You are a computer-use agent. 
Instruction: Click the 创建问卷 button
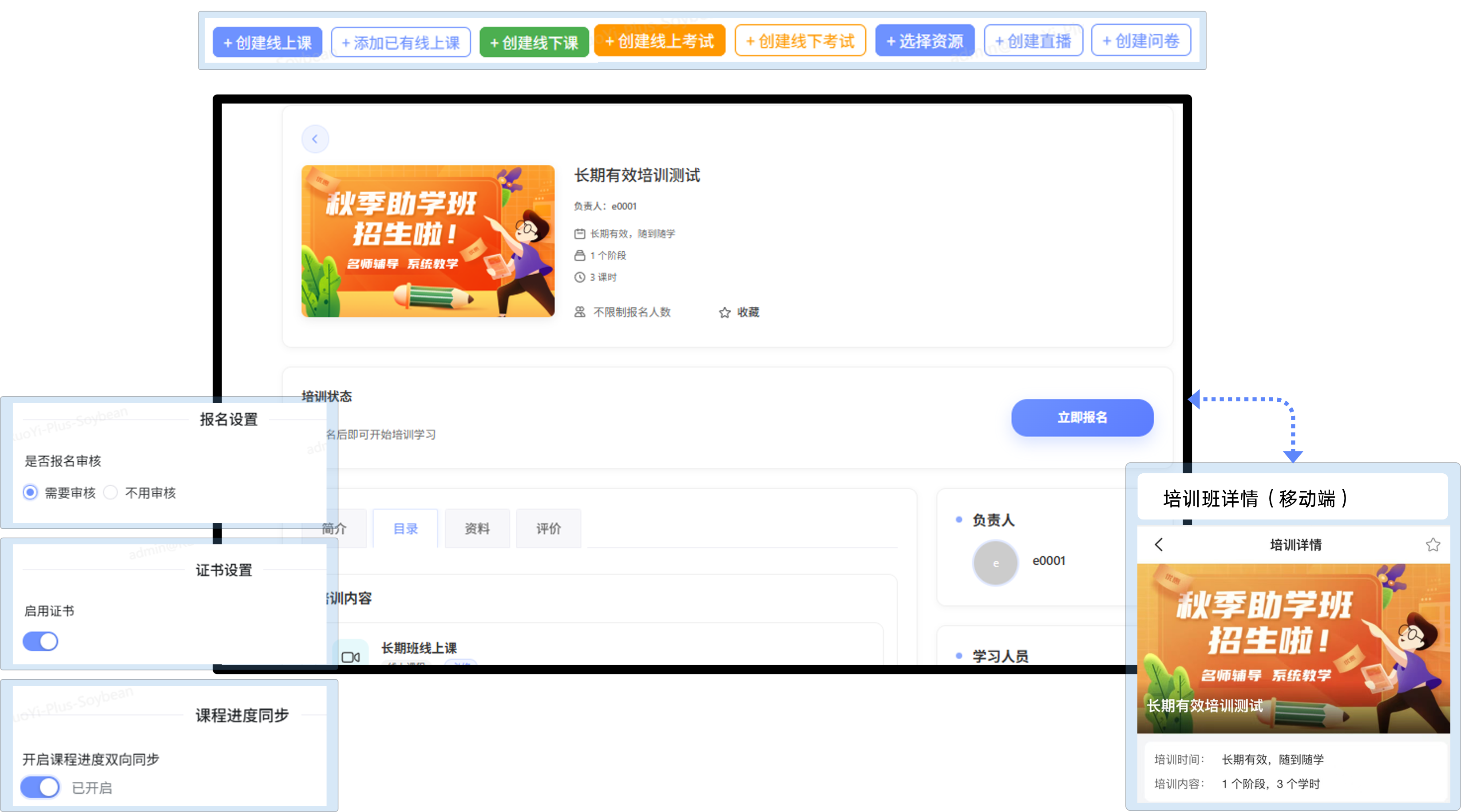pyautogui.click(x=1141, y=40)
